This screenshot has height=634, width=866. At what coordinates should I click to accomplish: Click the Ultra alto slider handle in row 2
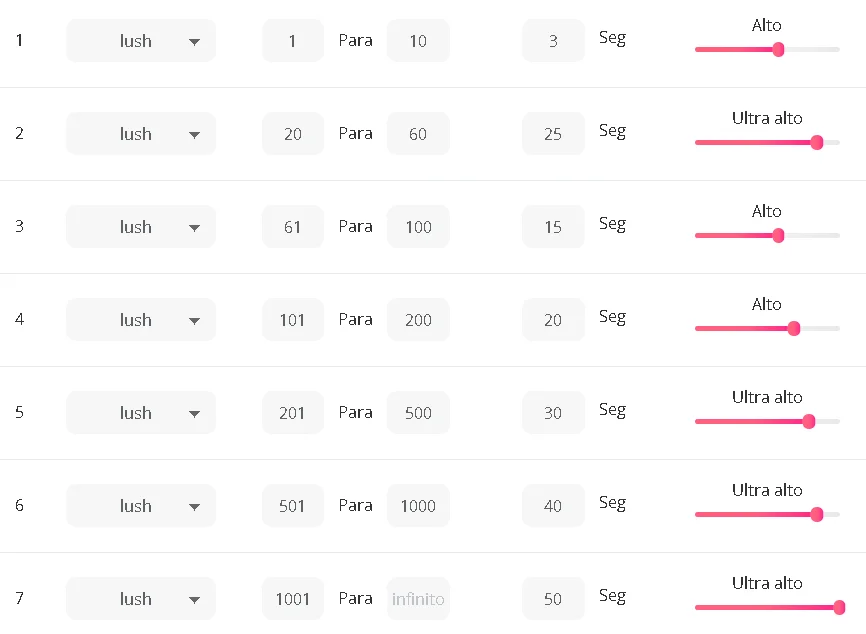coord(816,142)
